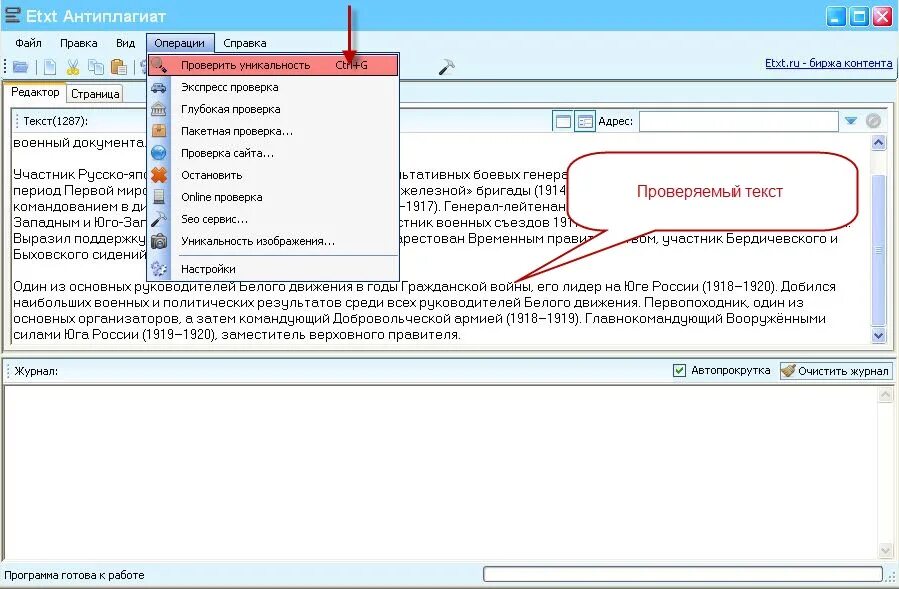Click car icon next to Экспресс проверка
This screenshot has width=899, height=589.
click(159, 87)
